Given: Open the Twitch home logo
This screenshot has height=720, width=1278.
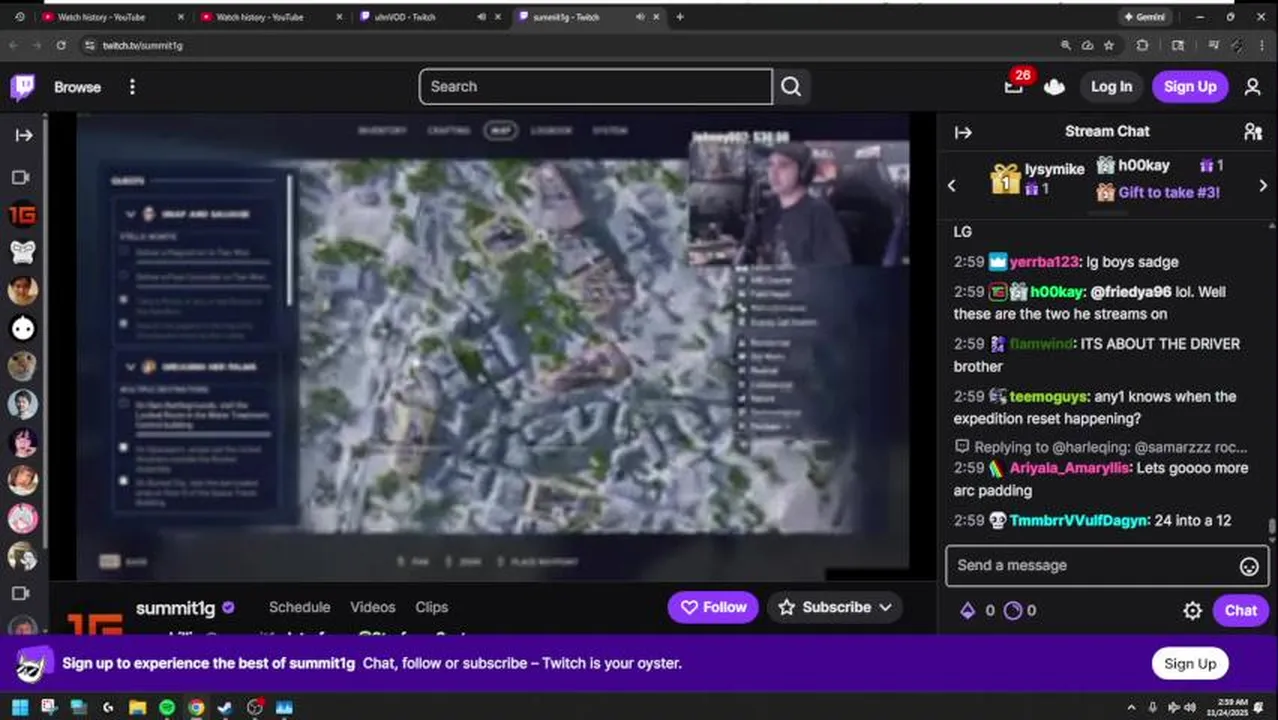Looking at the screenshot, I should [22, 87].
